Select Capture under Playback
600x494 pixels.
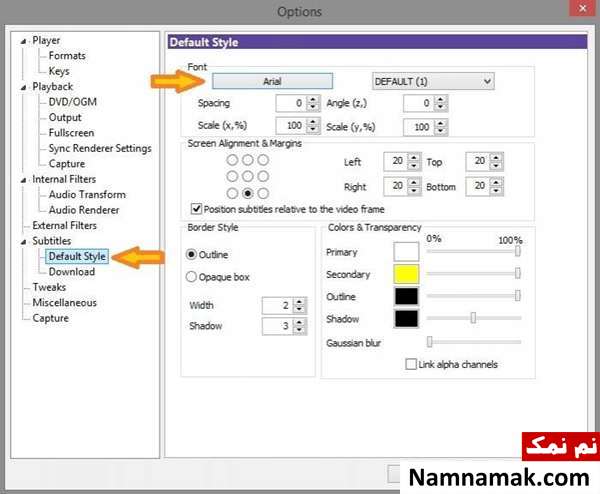tap(67, 163)
